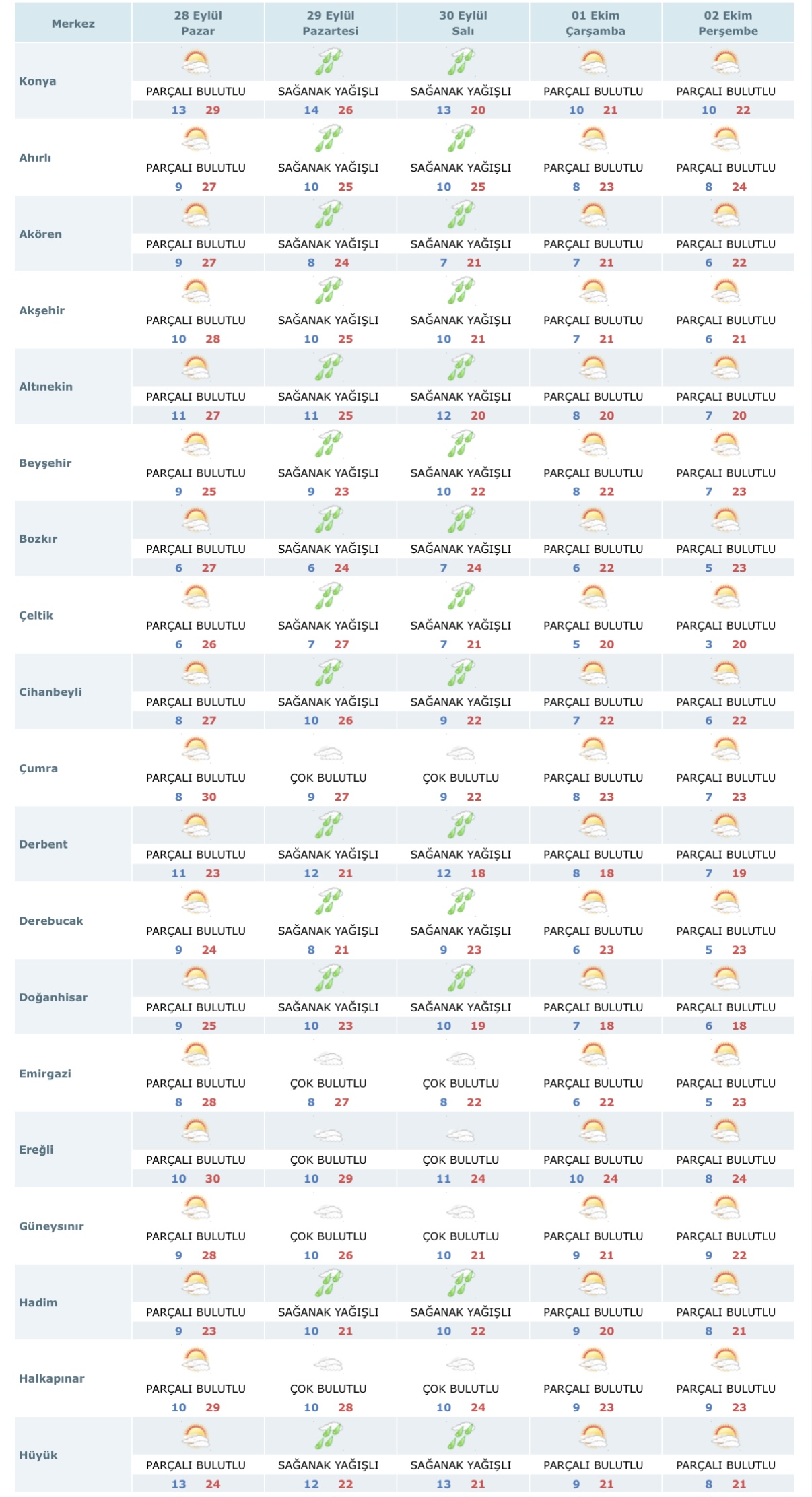Select the 28 Eylül Pazar column header

point(198,23)
